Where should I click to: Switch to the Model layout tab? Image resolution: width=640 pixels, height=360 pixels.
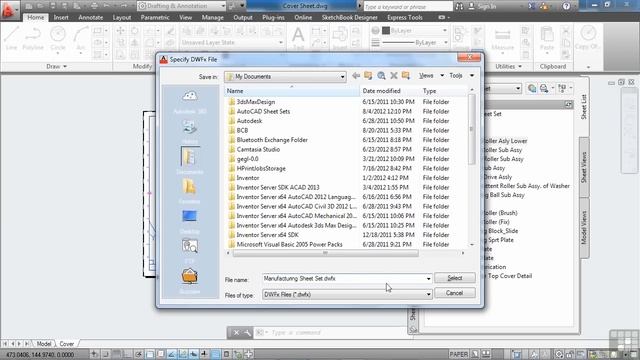pos(44,344)
